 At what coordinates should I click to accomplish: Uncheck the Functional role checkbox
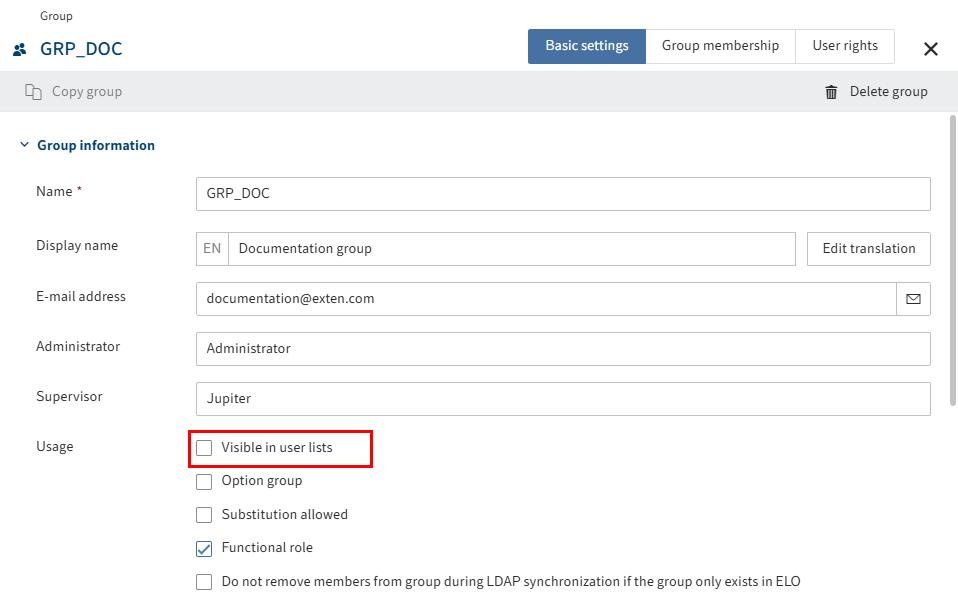point(204,548)
